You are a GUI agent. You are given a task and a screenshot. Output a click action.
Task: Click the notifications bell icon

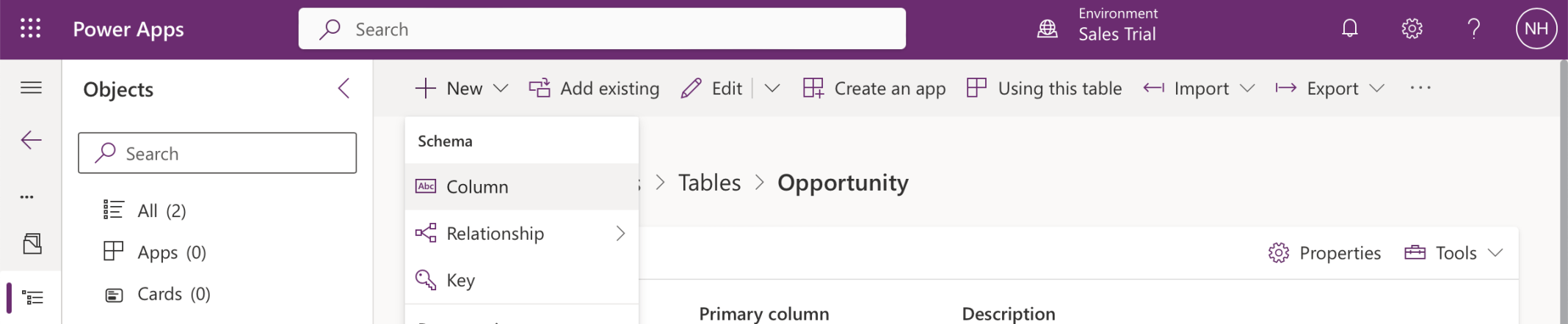point(1349,29)
